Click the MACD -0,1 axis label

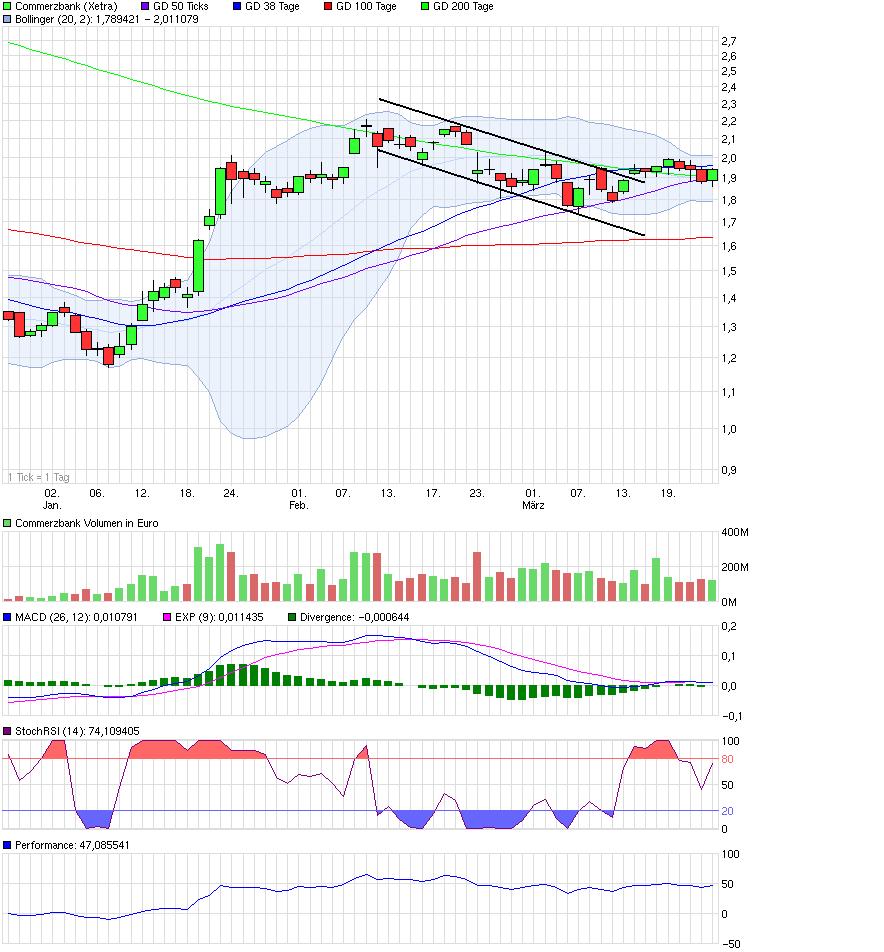tap(732, 716)
